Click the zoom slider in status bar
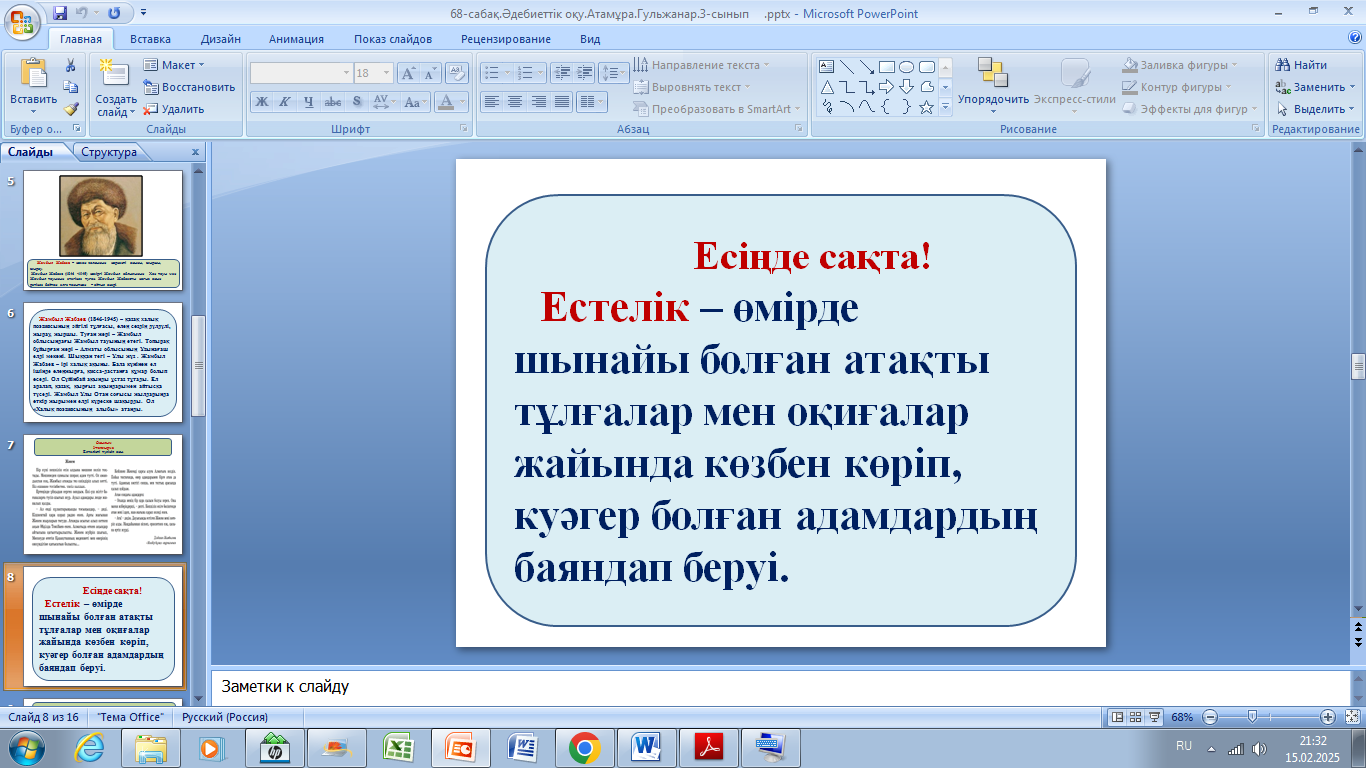The height and width of the screenshot is (768, 1366). (x=1252, y=717)
